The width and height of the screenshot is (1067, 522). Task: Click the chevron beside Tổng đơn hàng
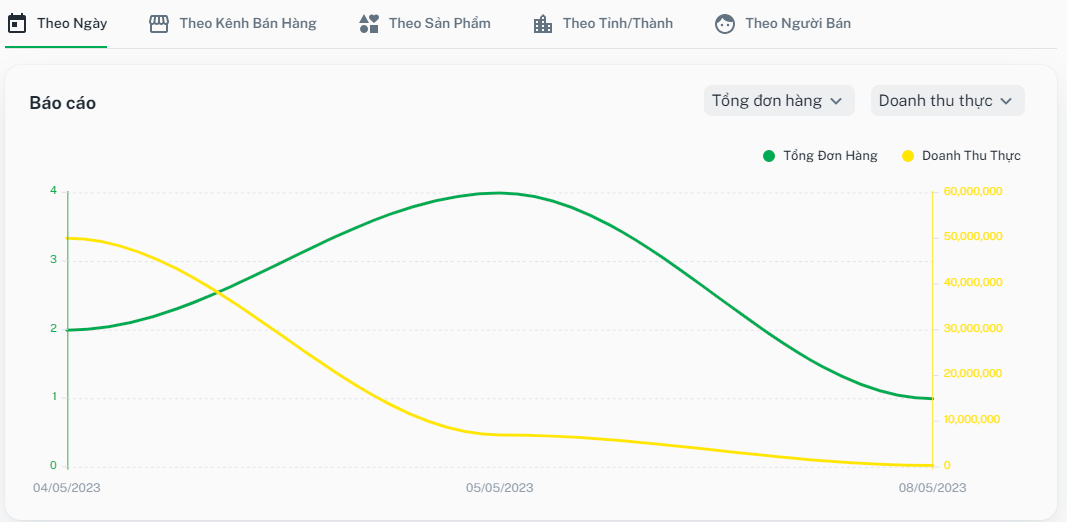coord(837,101)
